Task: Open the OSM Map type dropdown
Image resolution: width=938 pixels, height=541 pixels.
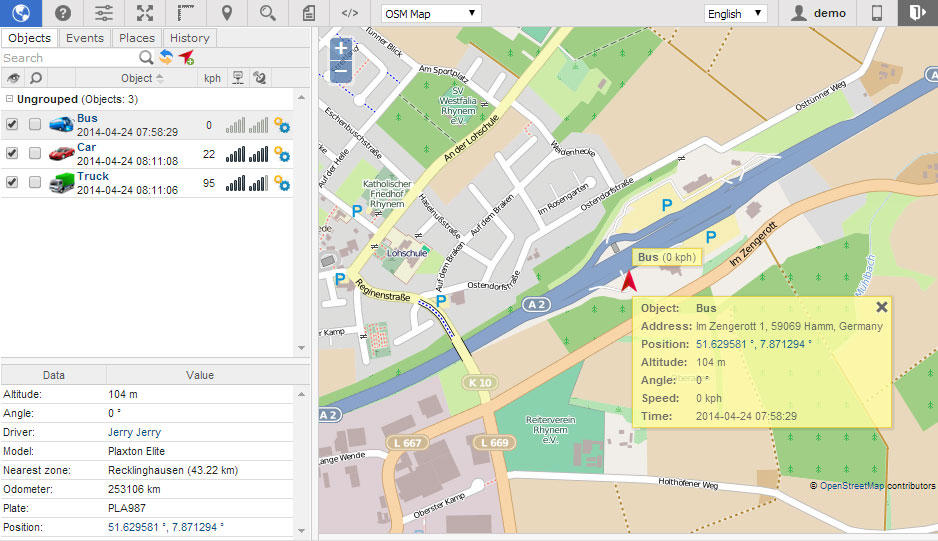Action: [431, 13]
